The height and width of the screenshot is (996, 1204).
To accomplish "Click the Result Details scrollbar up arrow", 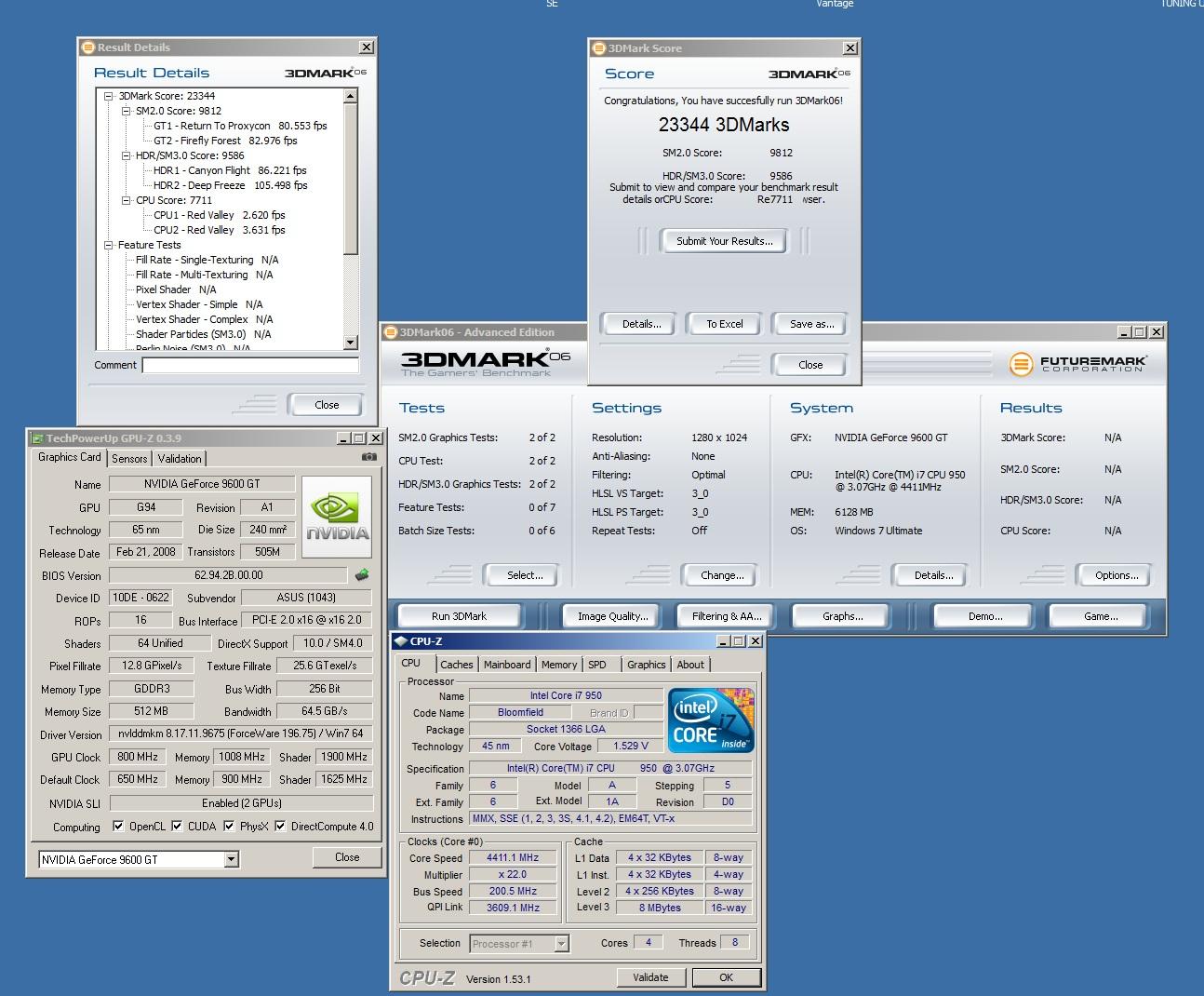I will (x=351, y=96).
